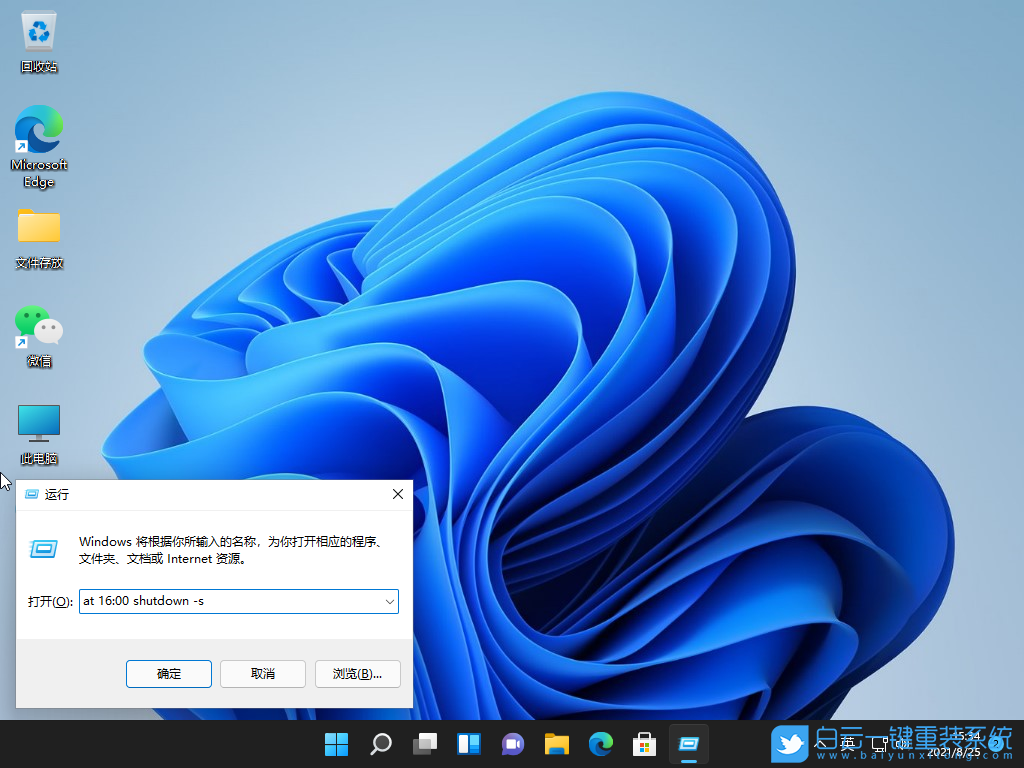
Task: Select the Run dialog taskbar icon
Action: point(688,744)
